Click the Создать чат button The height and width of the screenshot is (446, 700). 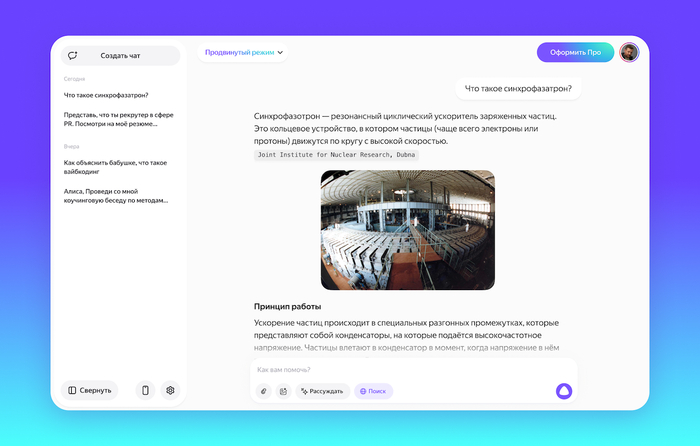[121, 55]
